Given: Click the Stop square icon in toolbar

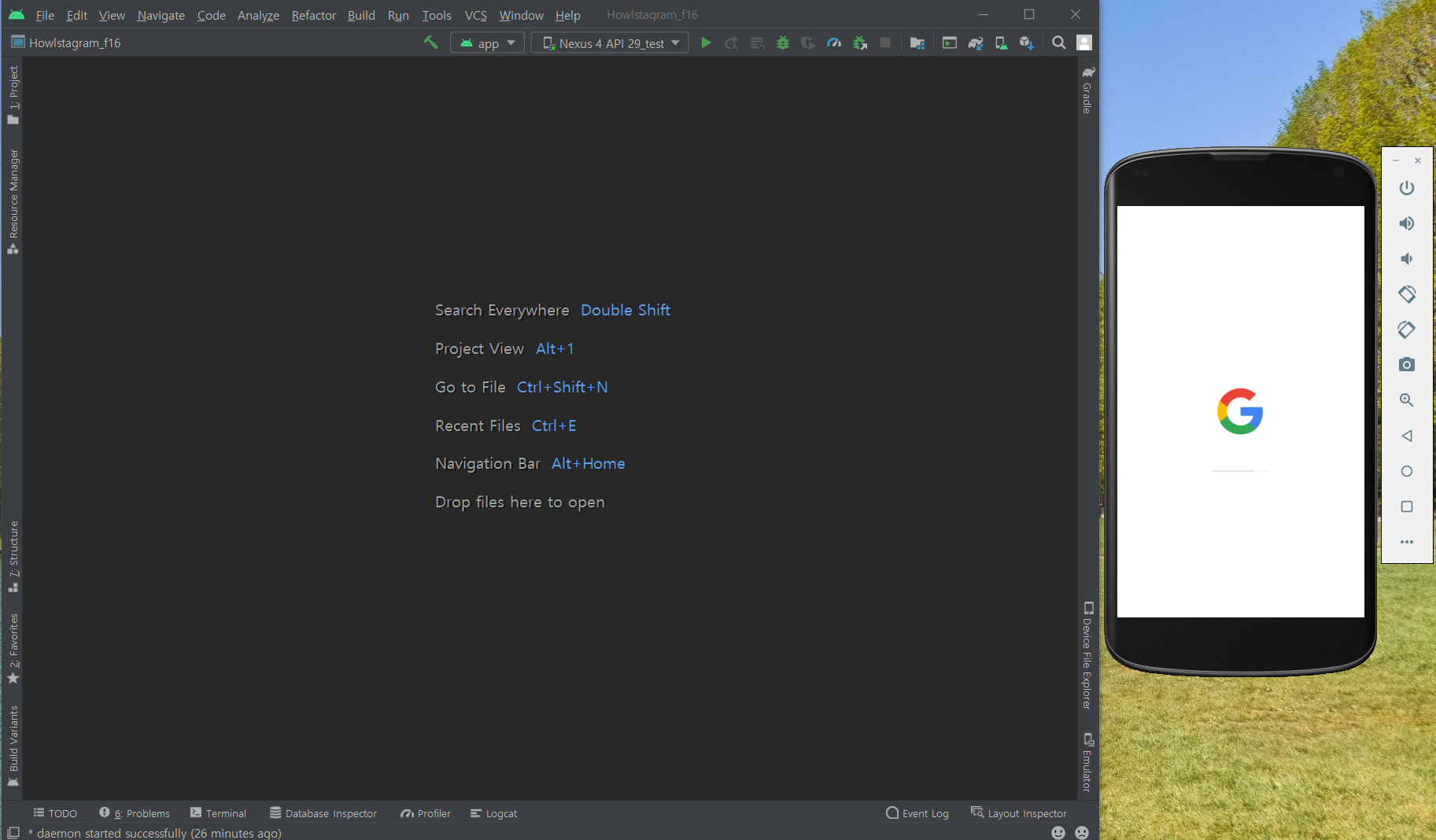Looking at the screenshot, I should (x=885, y=42).
